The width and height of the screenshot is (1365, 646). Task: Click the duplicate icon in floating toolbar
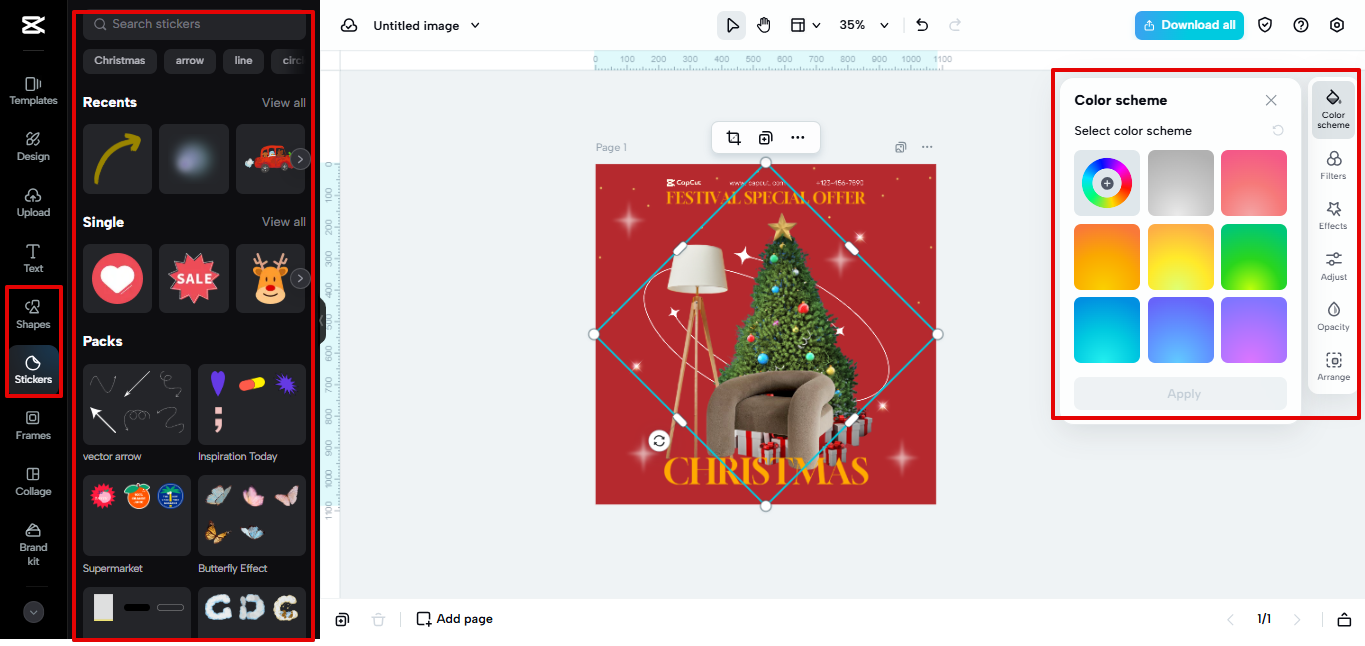point(765,138)
